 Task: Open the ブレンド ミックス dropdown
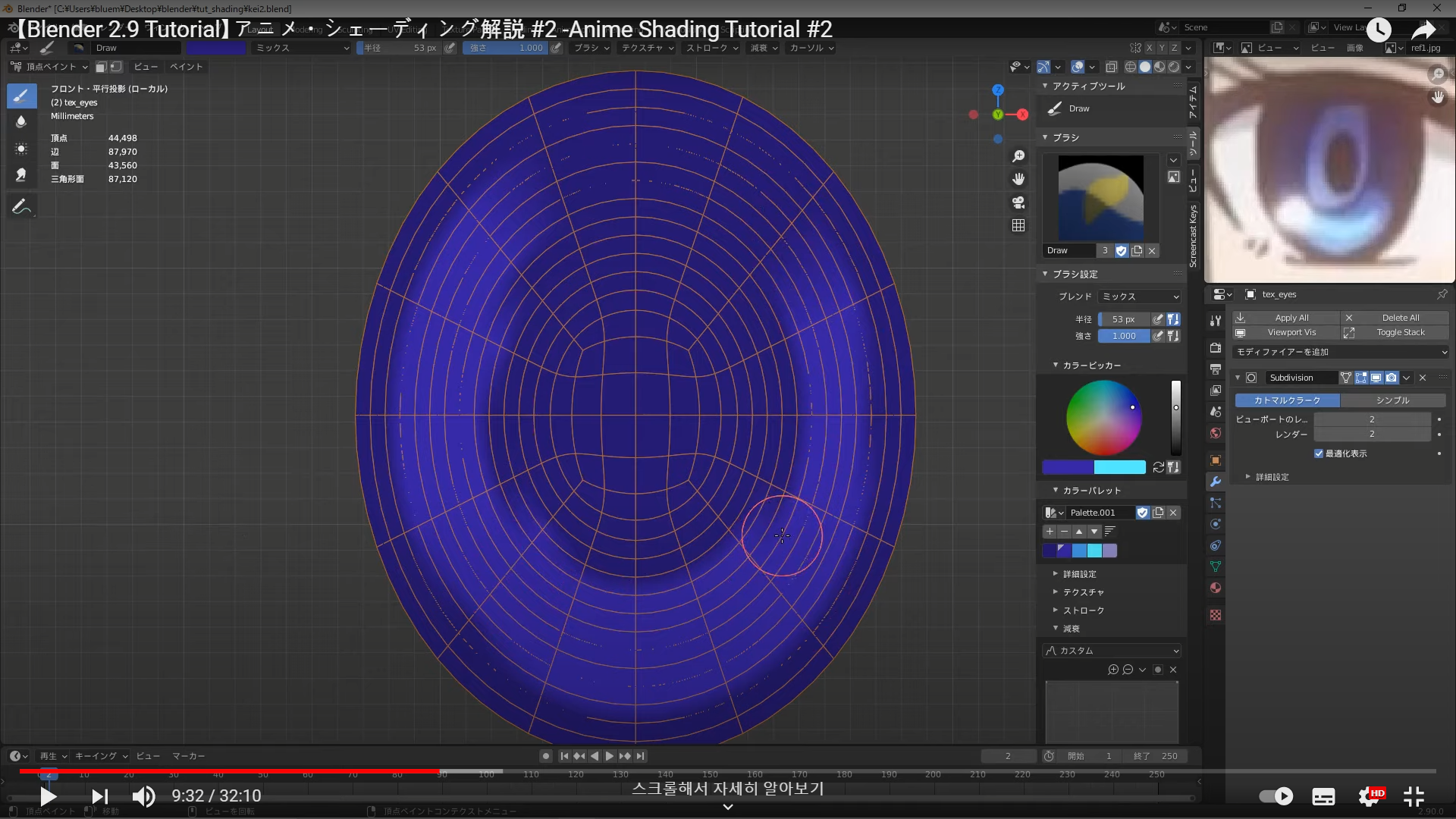[x=1141, y=297]
